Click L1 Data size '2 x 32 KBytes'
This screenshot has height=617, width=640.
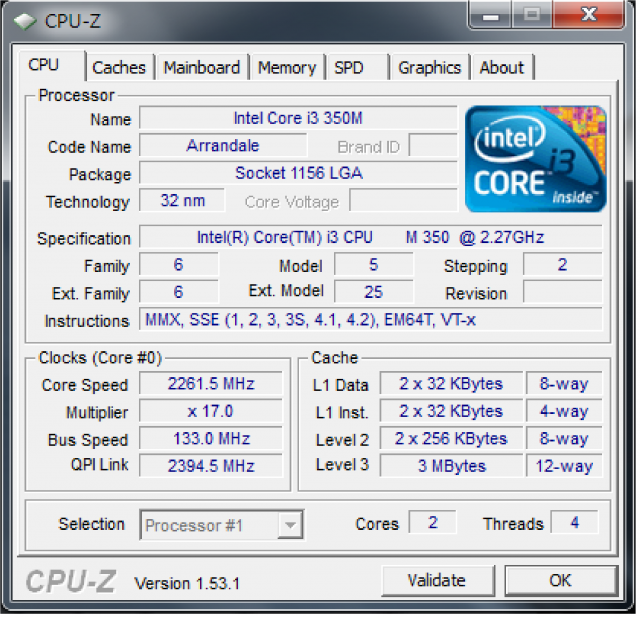(453, 385)
